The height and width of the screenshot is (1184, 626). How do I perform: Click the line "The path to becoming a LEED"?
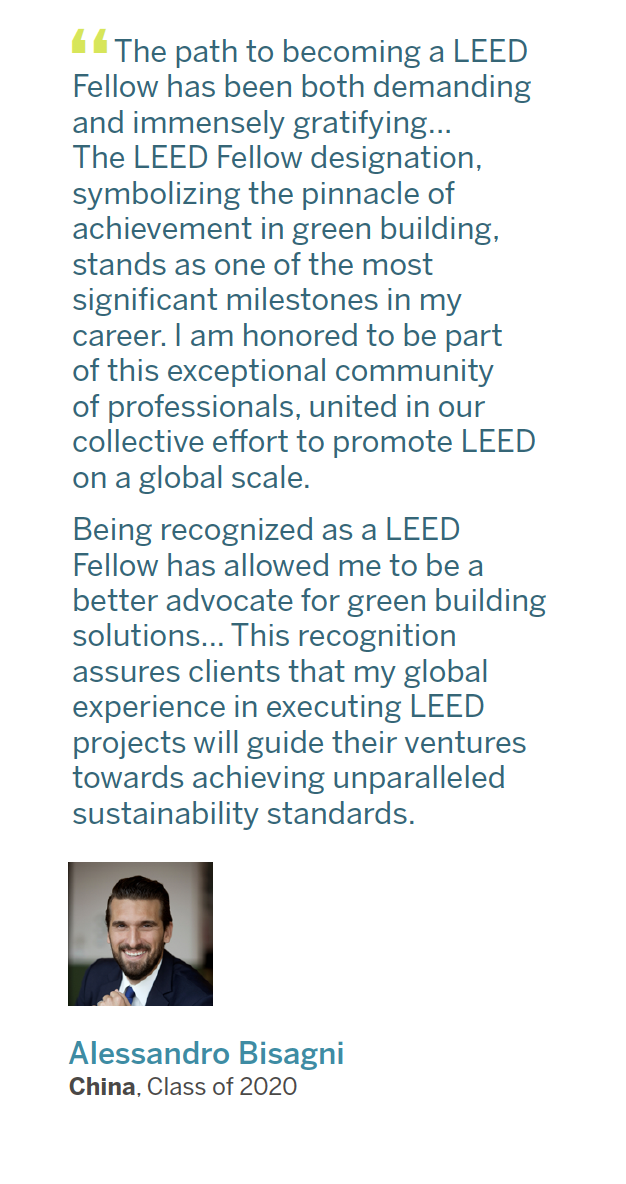tap(320, 52)
